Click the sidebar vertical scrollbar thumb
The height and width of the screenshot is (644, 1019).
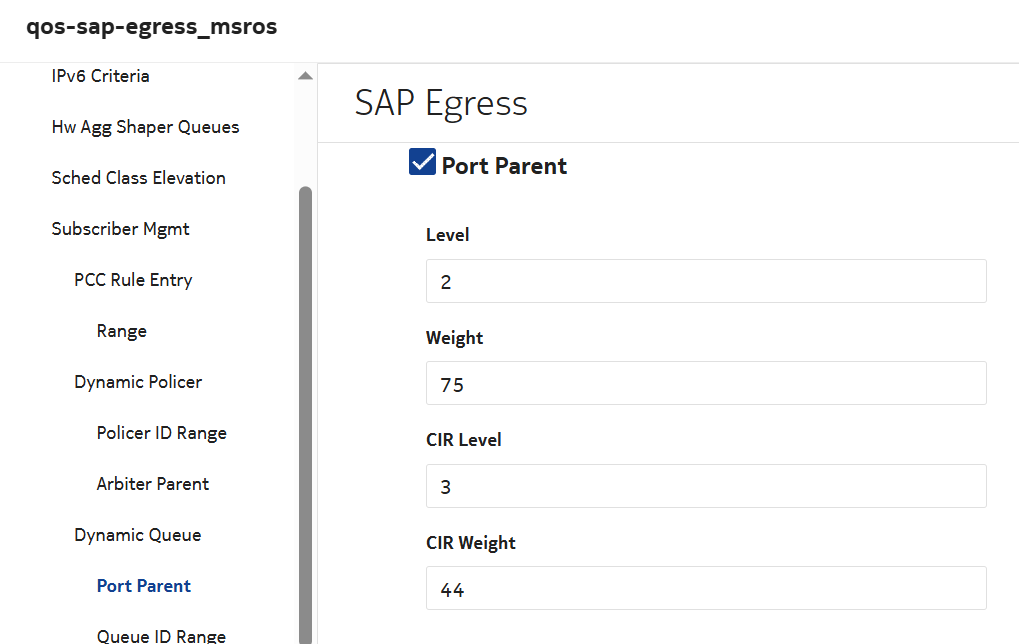(x=305, y=400)
